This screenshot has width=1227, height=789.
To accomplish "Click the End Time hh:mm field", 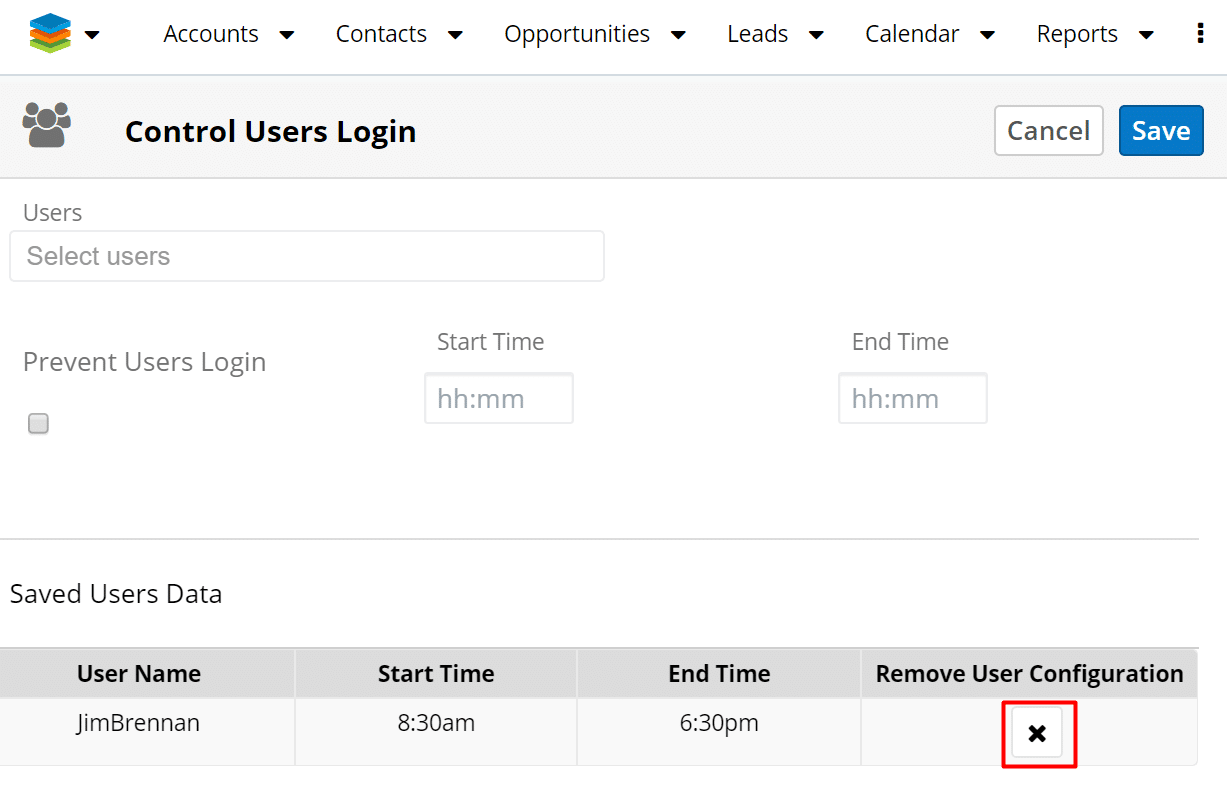I will click(x=912, y=398).
